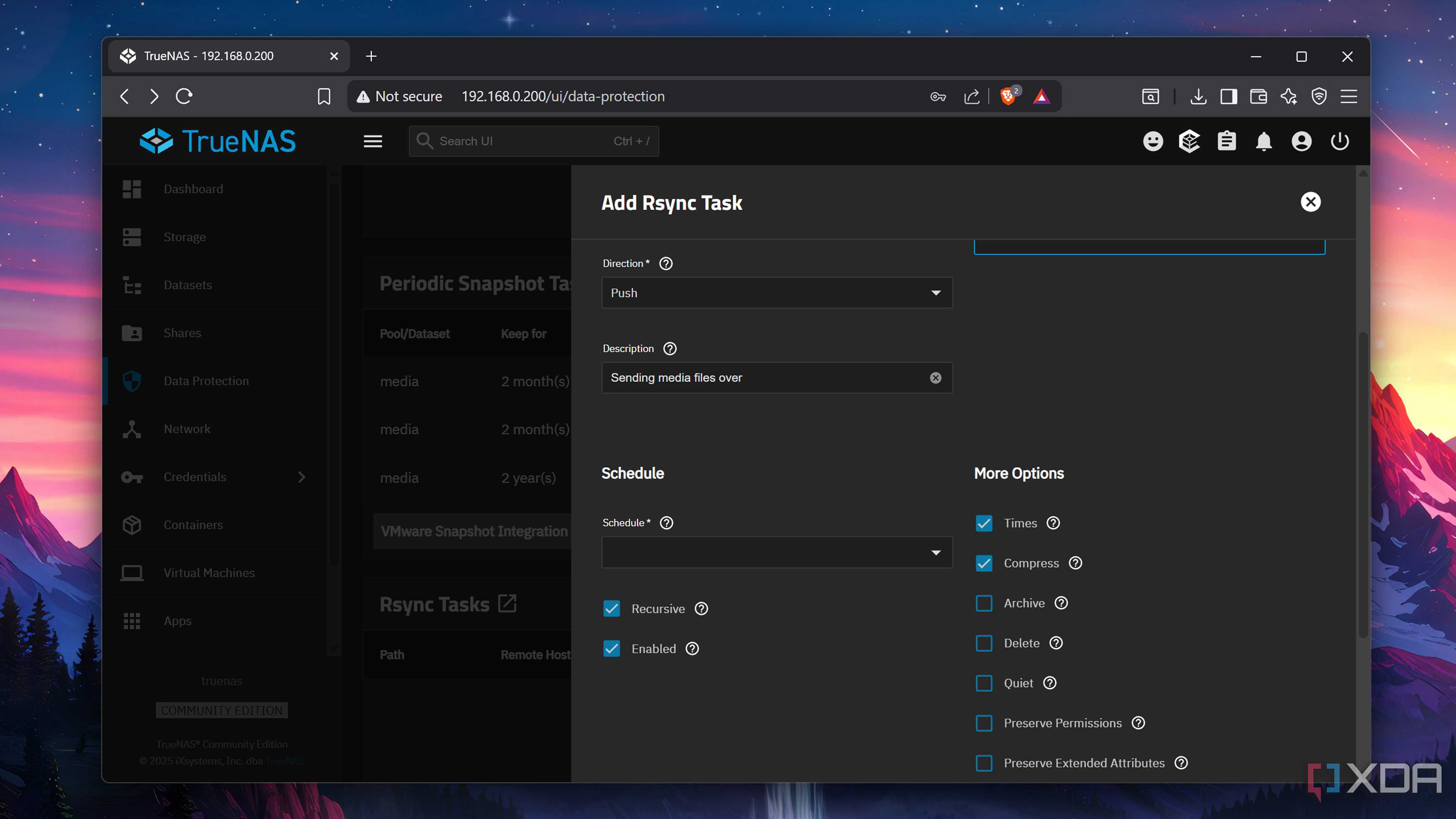Open the TrueNAS feedback smiley icon
This screenshot has height=819, width=1456.
pyautogui.click(x=1153, y=141)
